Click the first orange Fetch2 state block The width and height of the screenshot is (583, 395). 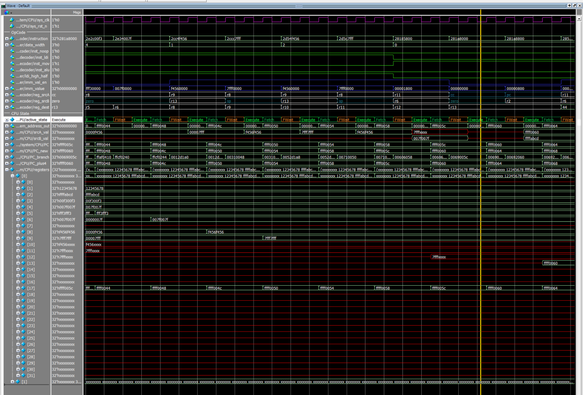[123, 120]
